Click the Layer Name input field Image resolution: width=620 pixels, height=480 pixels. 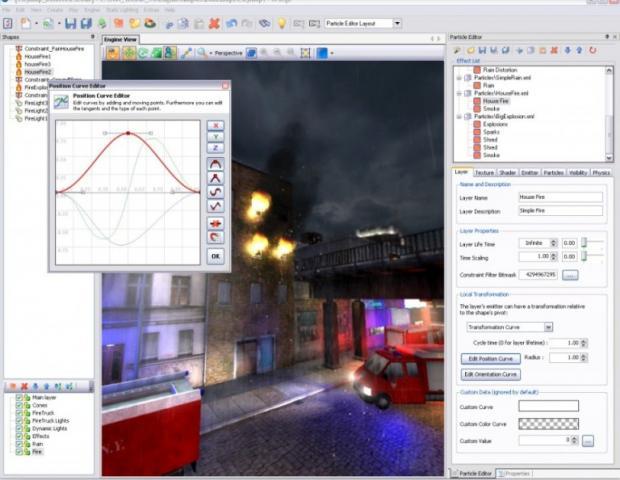(x=561, y=197)
